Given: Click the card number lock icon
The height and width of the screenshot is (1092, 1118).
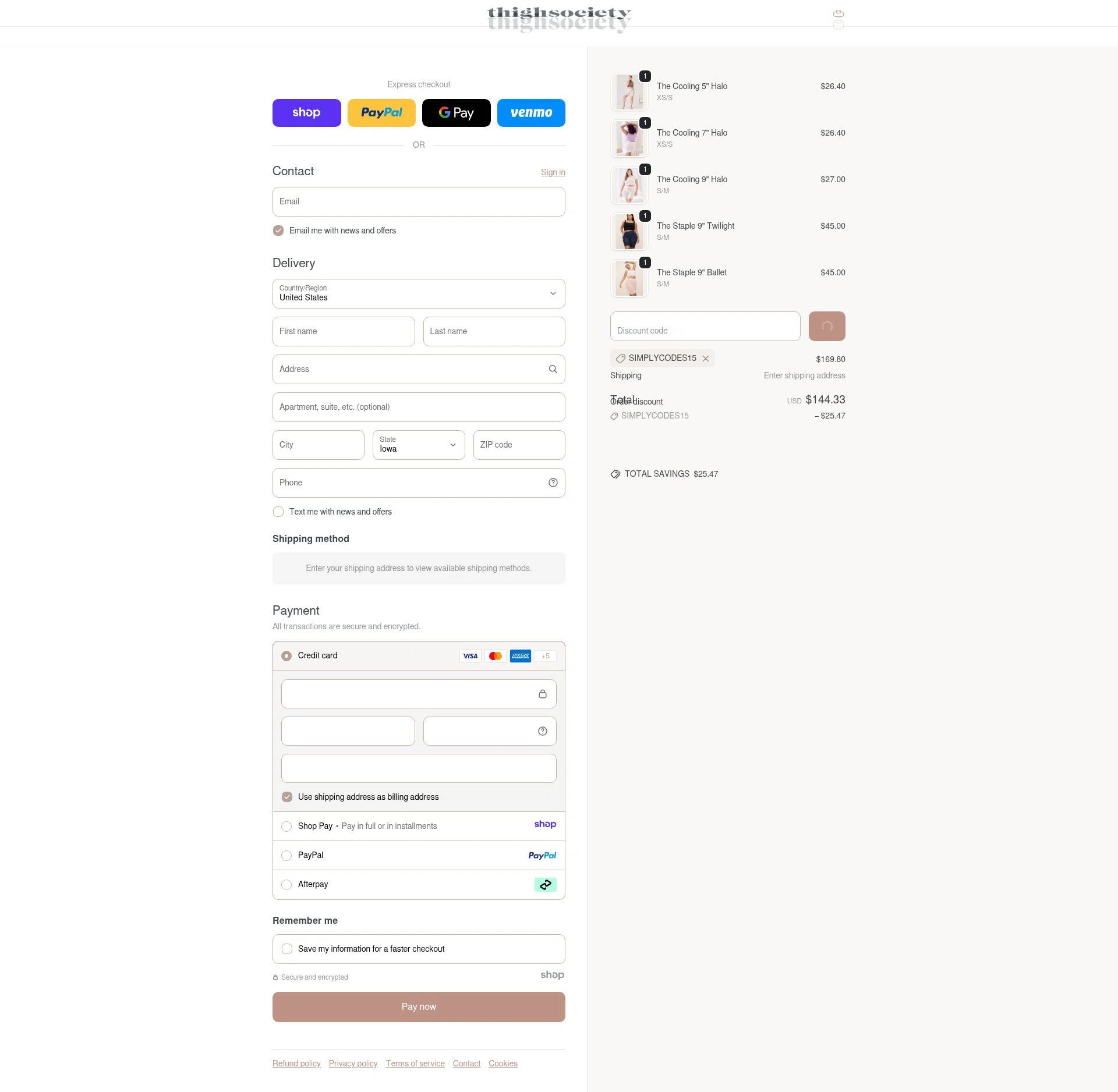Looking at the screenshot, I should [542, 694].
